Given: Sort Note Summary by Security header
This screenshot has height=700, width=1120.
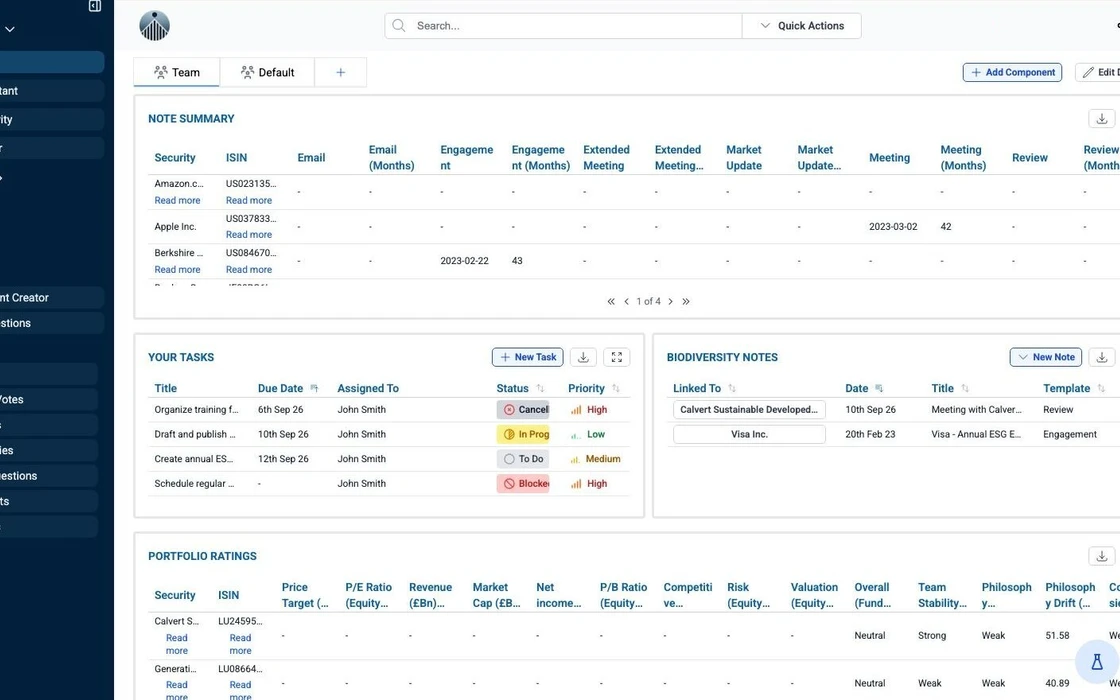Looking at the screenshot, I should 175,158.
